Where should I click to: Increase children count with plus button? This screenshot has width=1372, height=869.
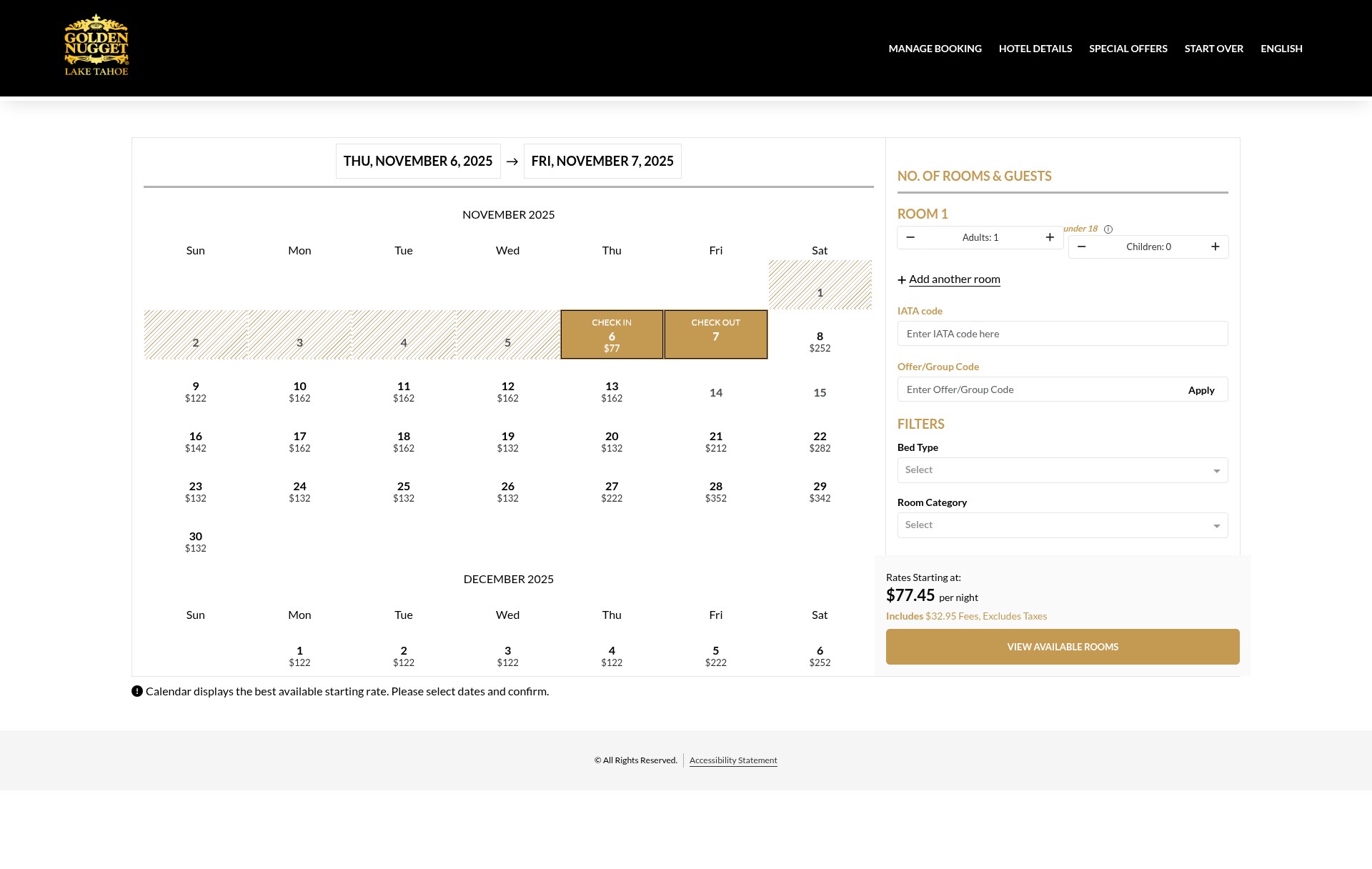click(x=1216, y=247)
